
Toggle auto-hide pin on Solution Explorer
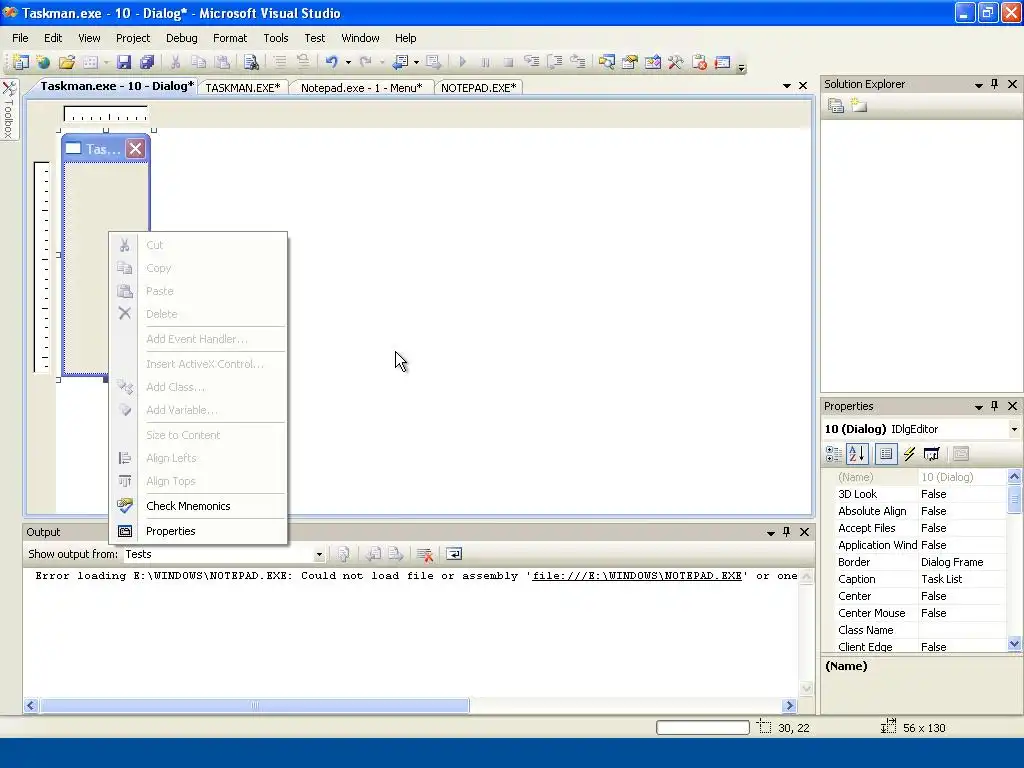[995, 84]
